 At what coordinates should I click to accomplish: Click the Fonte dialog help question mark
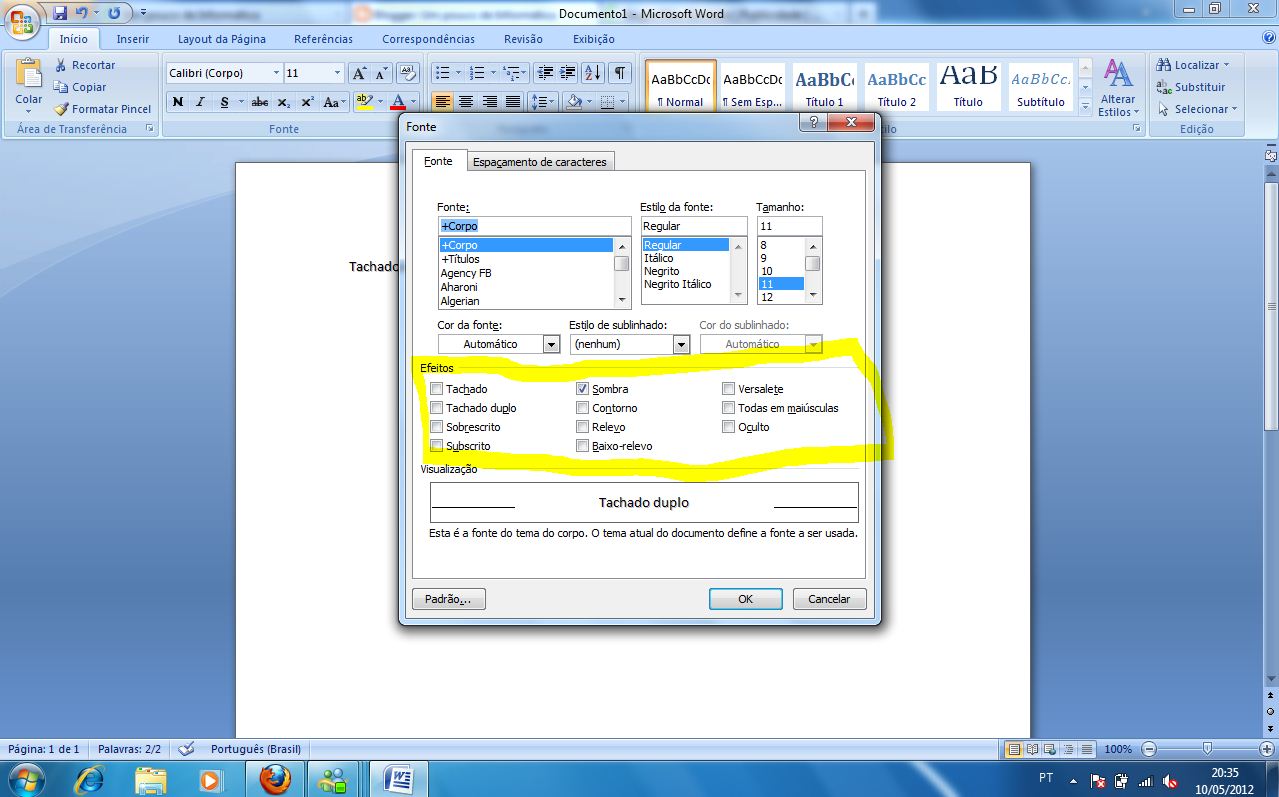click(814, 122)
